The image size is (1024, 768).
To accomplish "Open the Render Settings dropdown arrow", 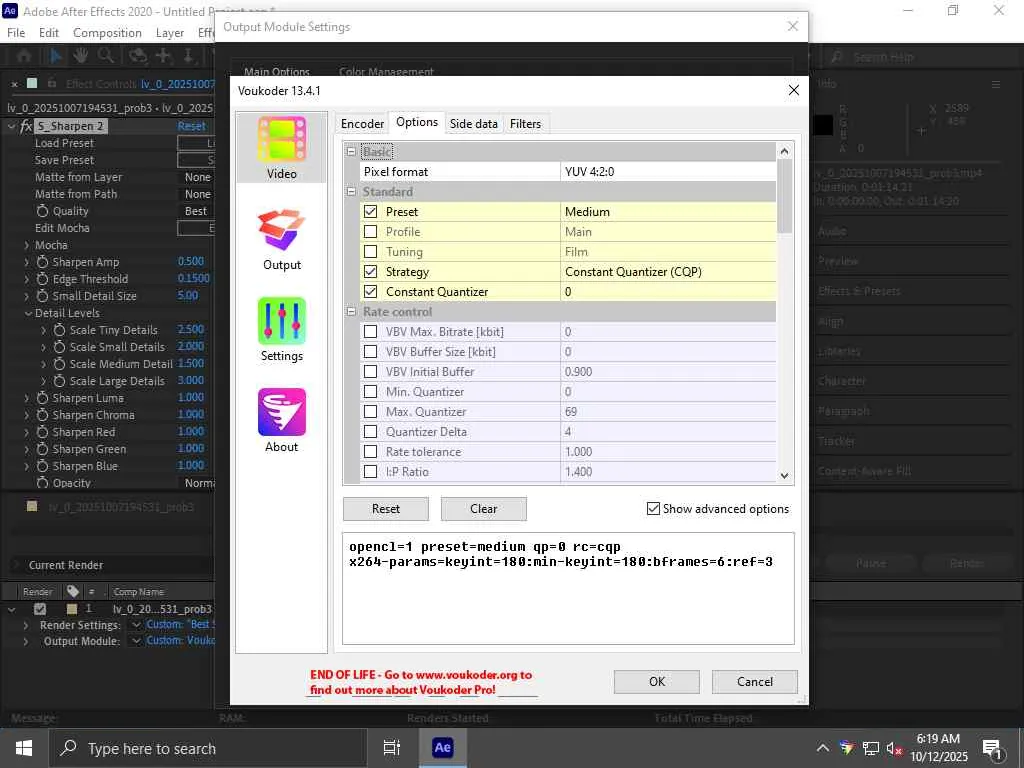I will coord(136,625).
